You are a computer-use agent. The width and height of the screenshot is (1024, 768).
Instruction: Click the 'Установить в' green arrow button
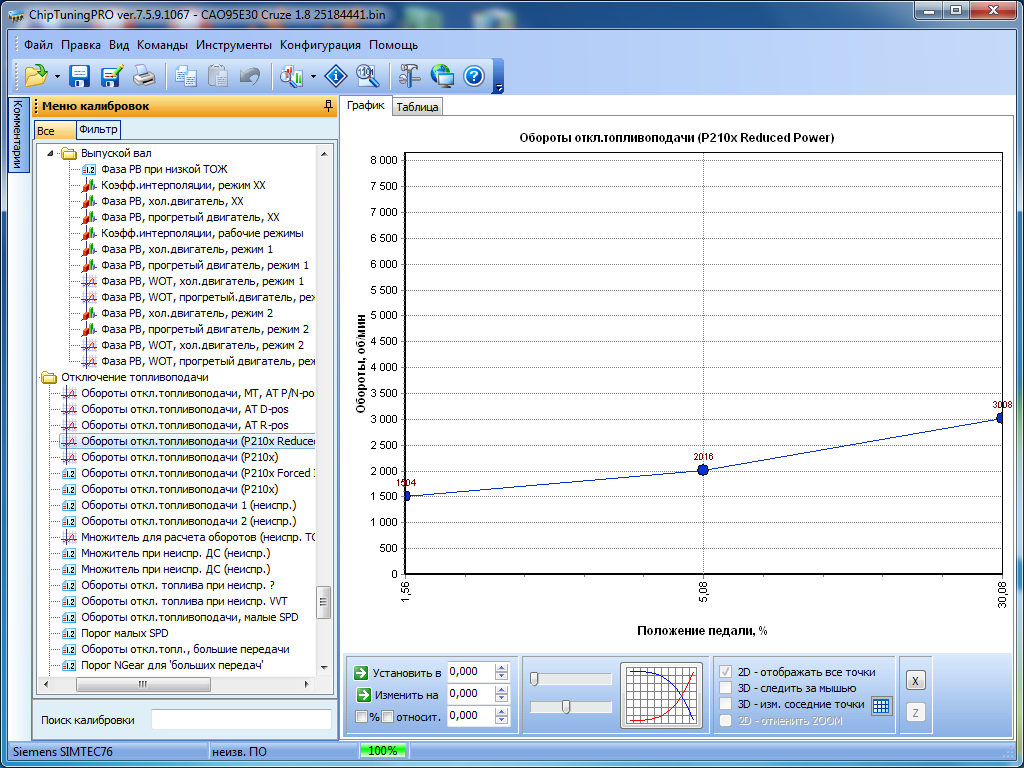[362, 673]
